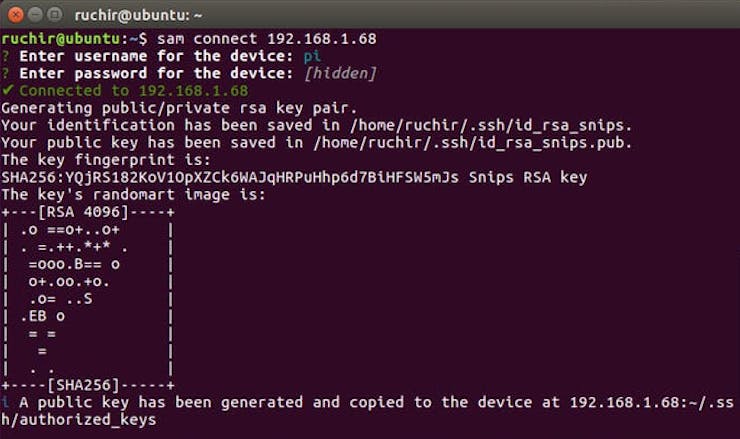
Task: Click the username value 'pi'
Action: pos(312,57)
